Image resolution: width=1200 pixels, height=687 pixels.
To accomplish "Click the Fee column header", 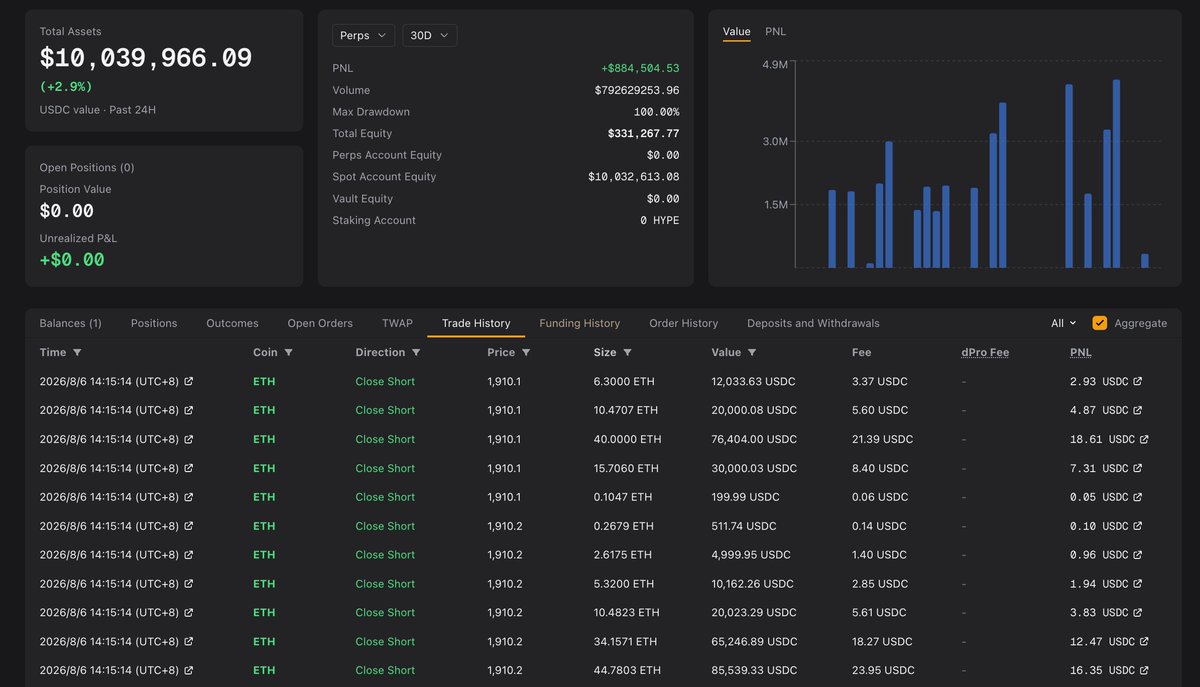I will click(x=862, y=352).
